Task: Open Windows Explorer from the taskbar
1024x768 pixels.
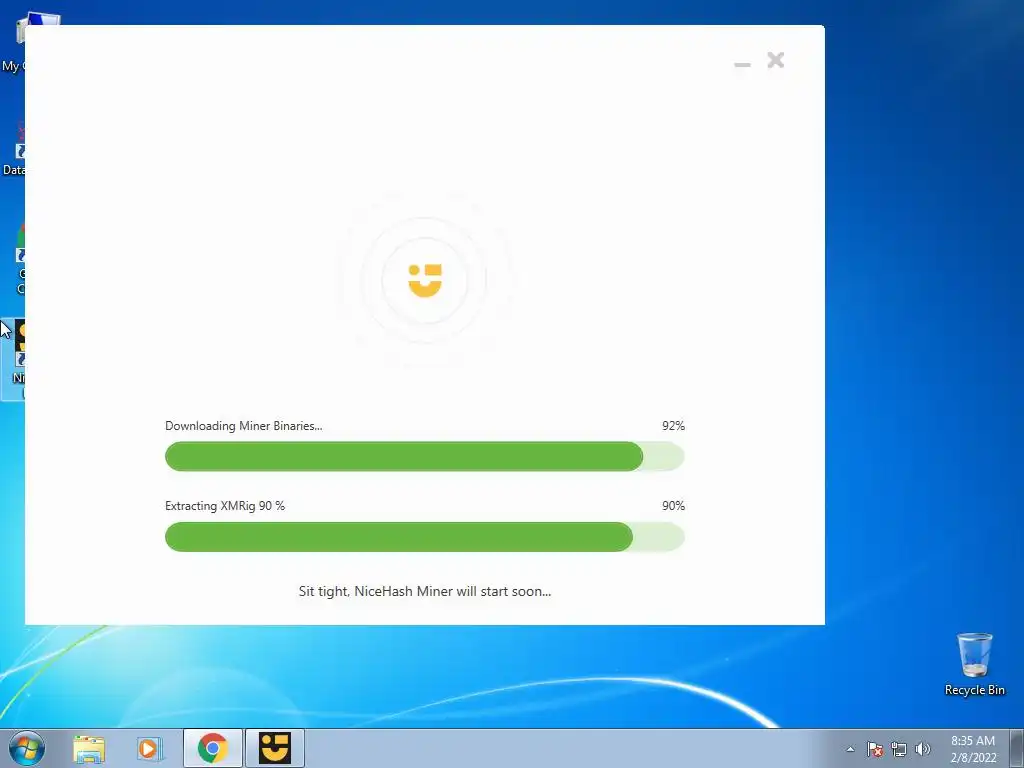Action: (89, 748)
